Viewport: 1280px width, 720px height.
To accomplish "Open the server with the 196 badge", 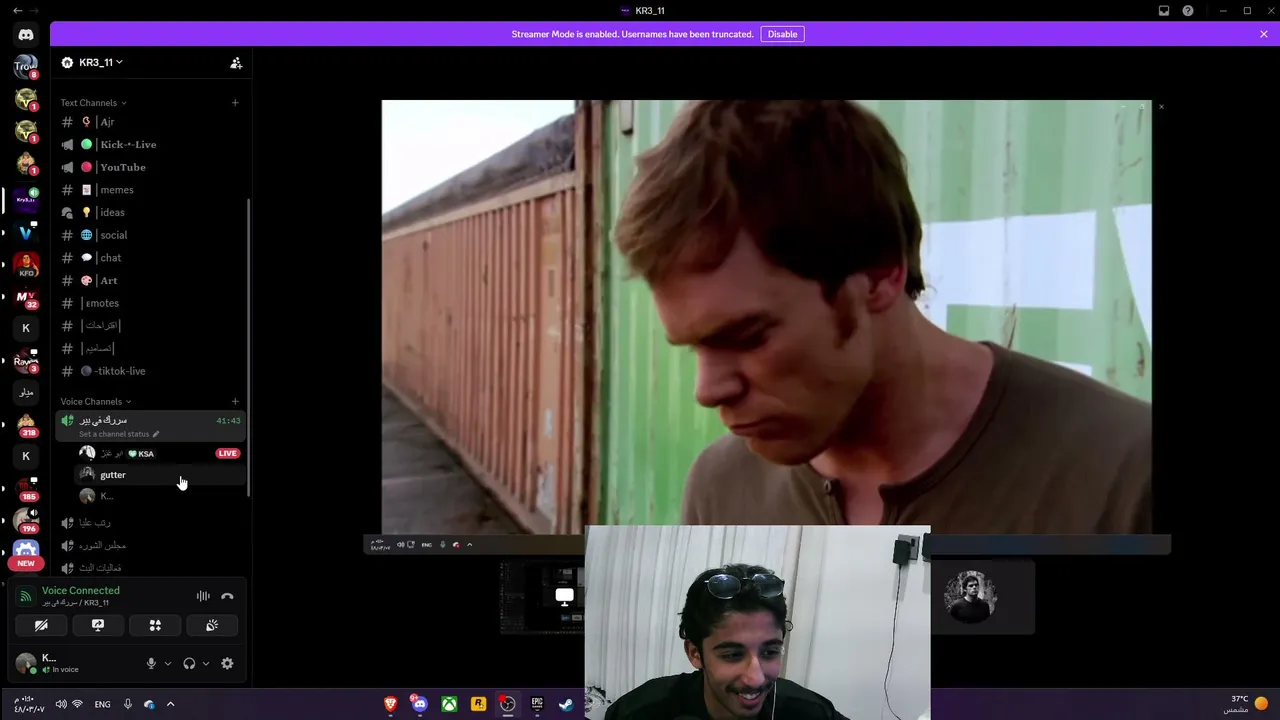I will (26, 520).
